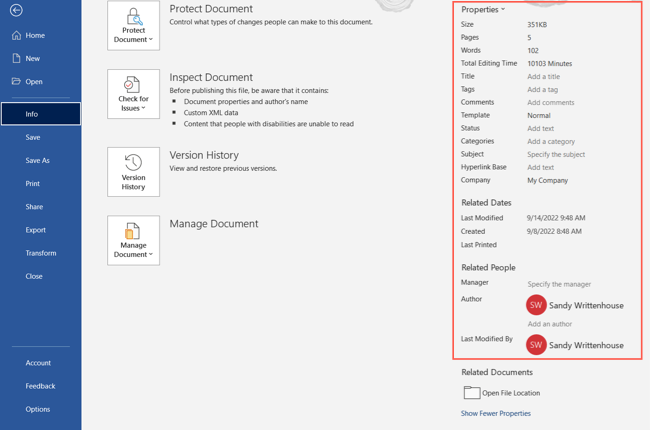The image size is (650, 430).
Task: Click the Add a title field
Action: 543,77
